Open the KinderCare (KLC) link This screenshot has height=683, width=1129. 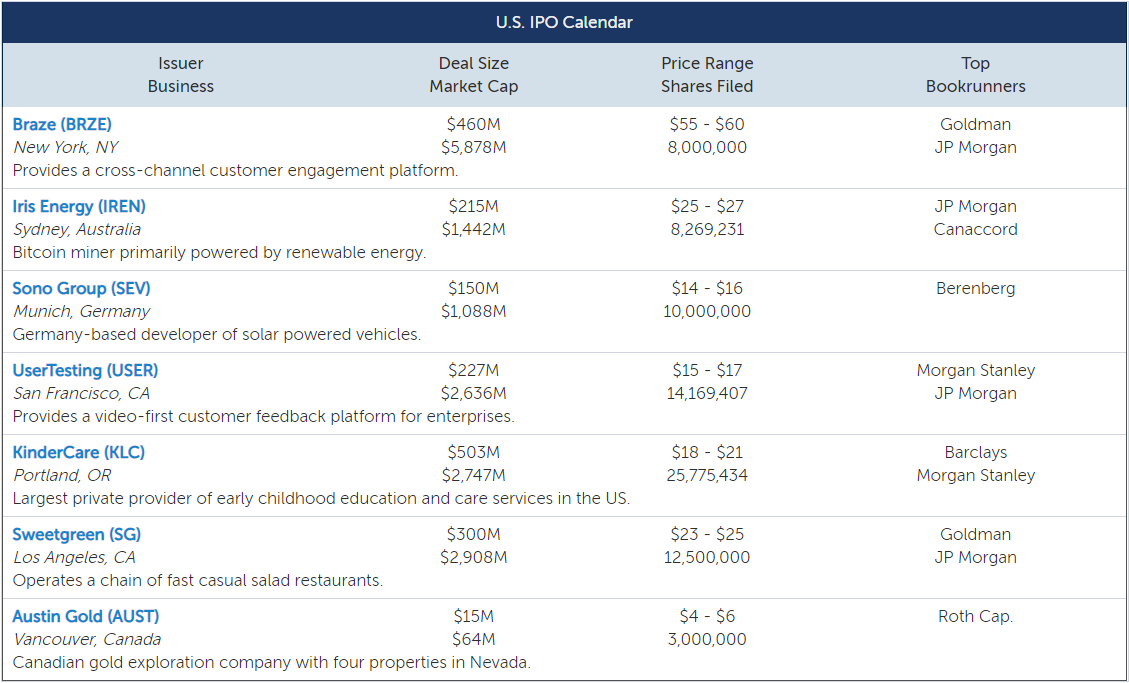(x=78, y=453)
